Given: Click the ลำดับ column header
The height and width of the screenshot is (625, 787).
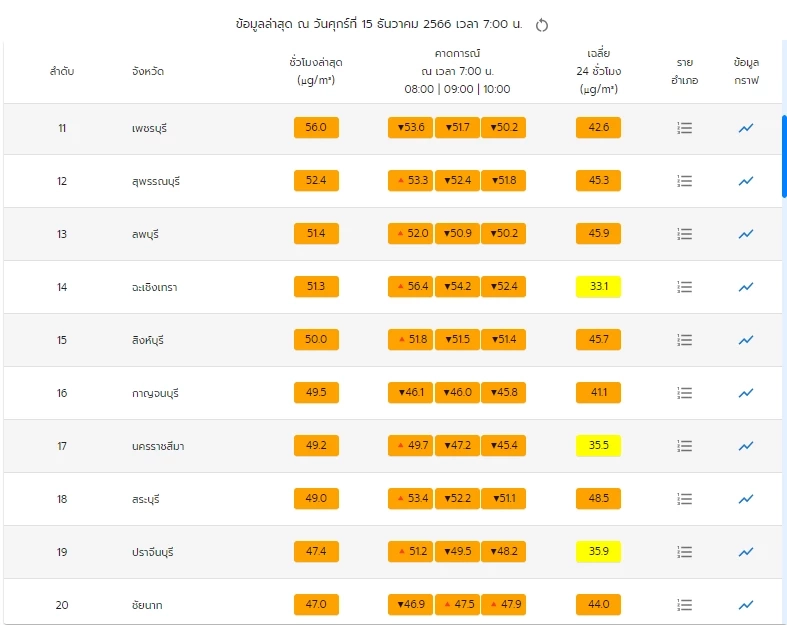Looking at the screenshot, I should tap(62, 72).
